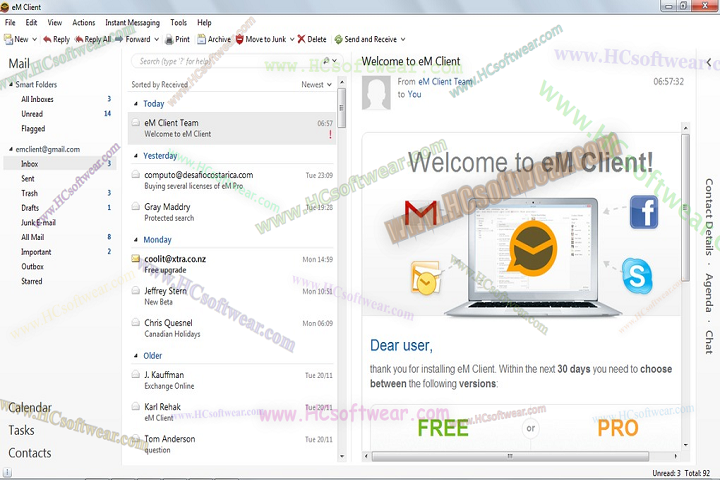Collapse the right sidebar chevron

(709, 62)
